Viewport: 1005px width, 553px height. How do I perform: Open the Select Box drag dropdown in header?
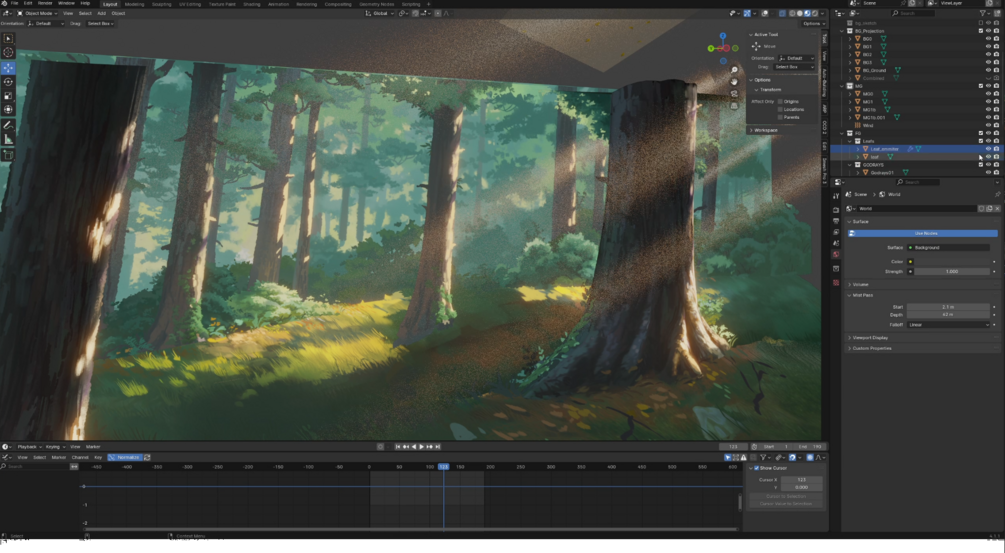(101, 24)
